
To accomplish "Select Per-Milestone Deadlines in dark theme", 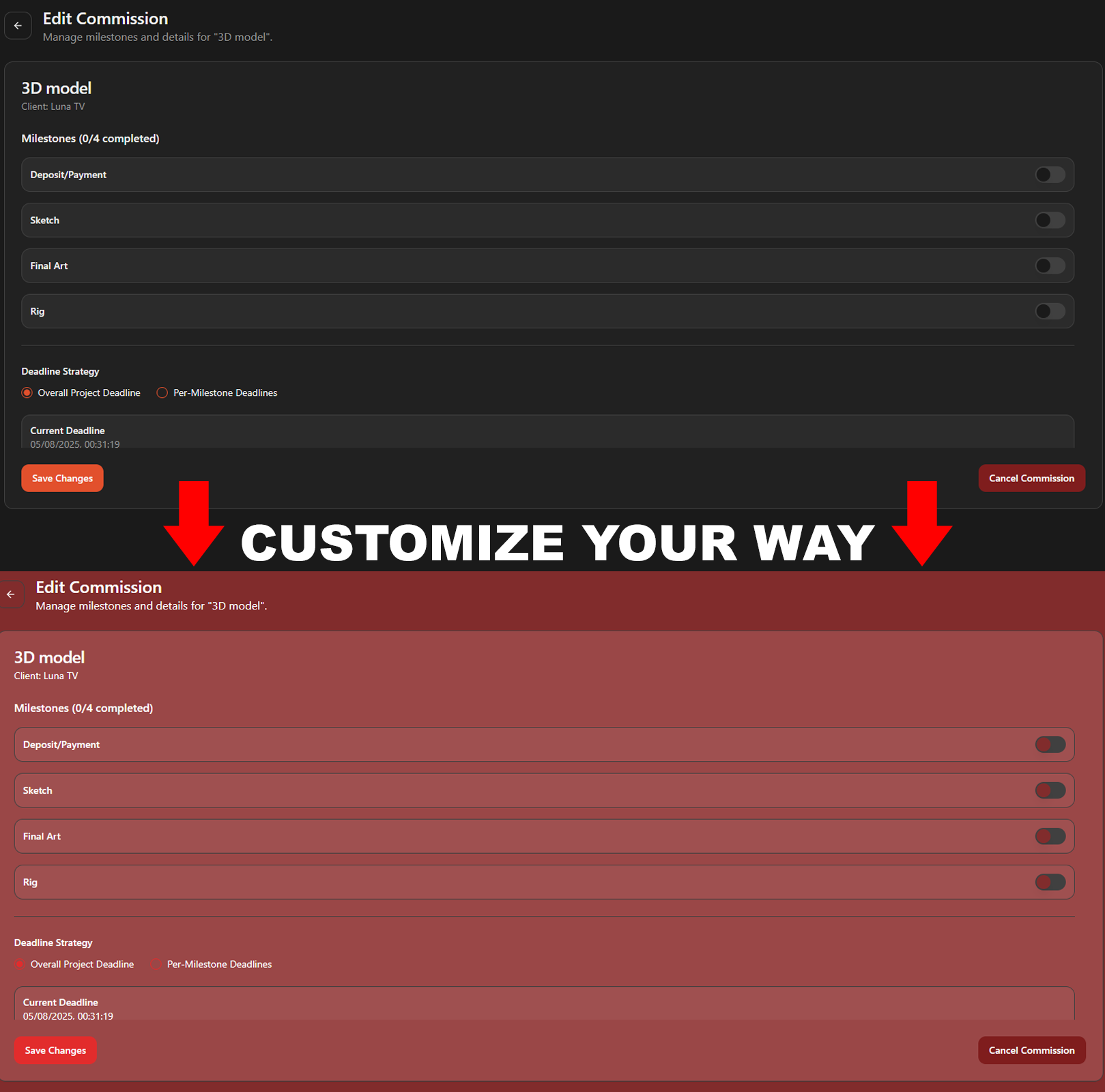I will (x=162, y=392).
